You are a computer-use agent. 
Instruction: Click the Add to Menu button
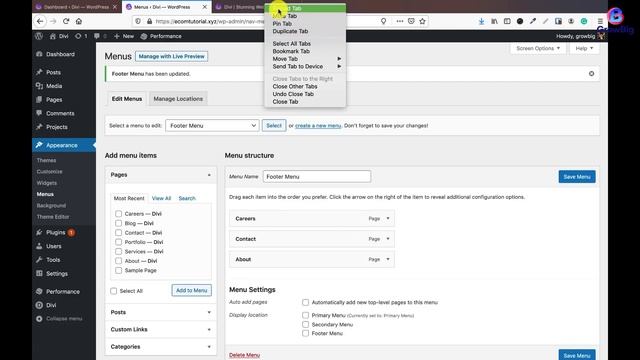pyautogui.click(x=191, y=290)
